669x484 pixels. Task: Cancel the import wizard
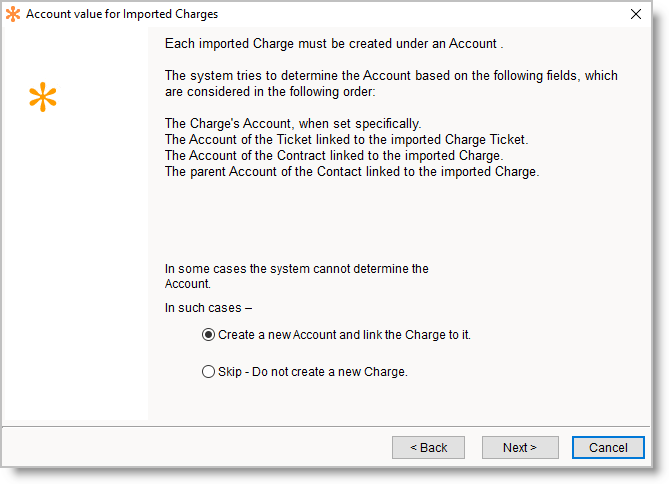(607, 447)
